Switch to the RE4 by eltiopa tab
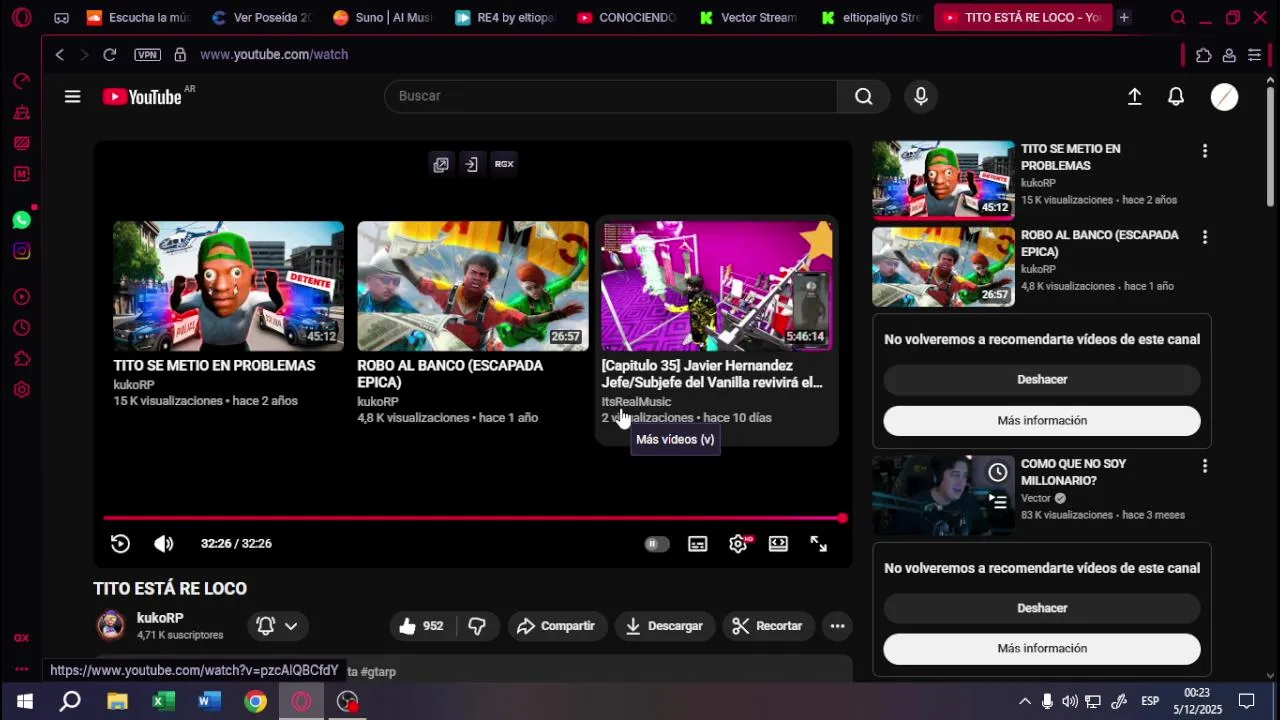 coord(505,18)
